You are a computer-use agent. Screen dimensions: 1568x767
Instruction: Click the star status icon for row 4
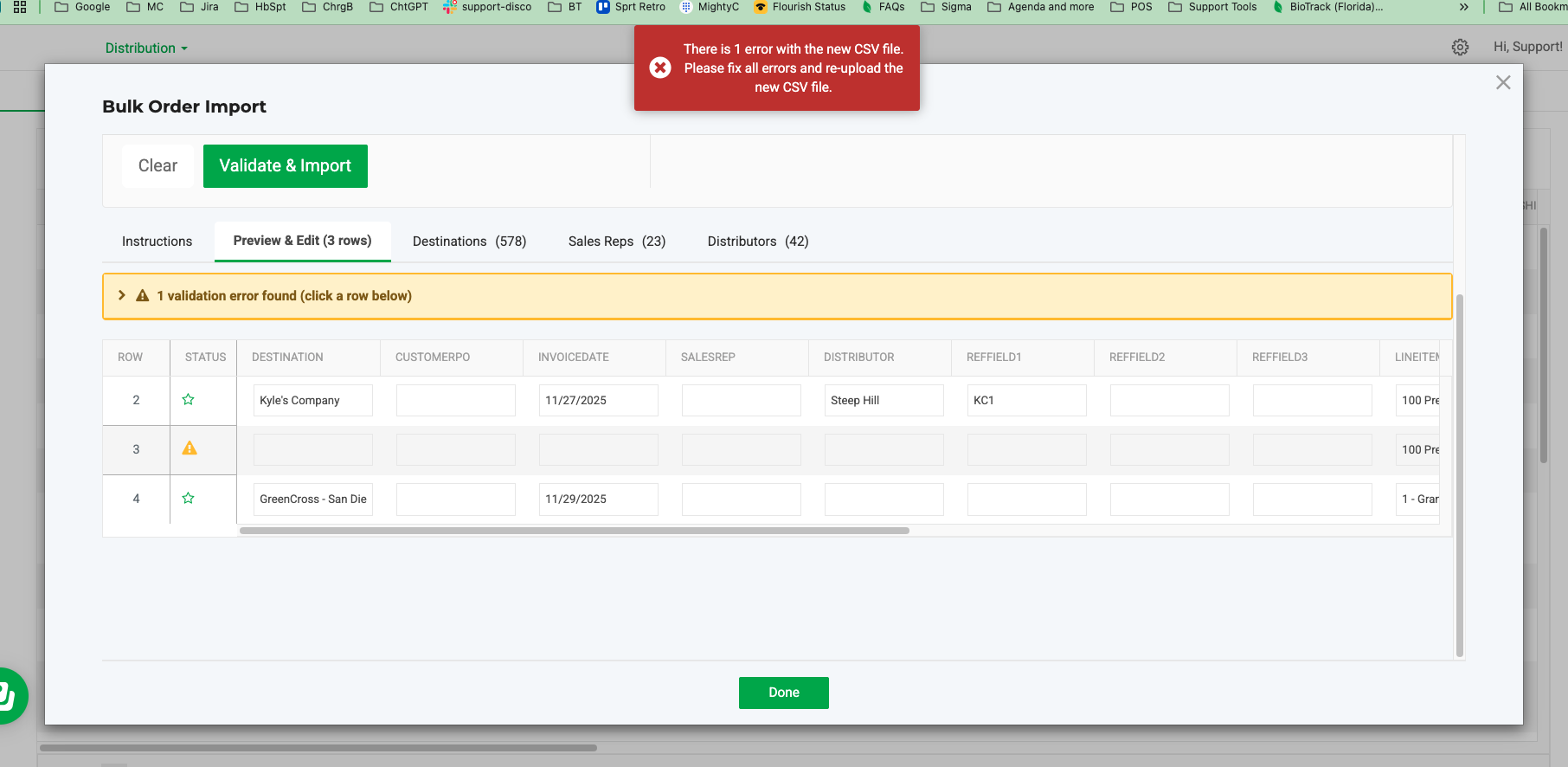(x=188, y=499)
